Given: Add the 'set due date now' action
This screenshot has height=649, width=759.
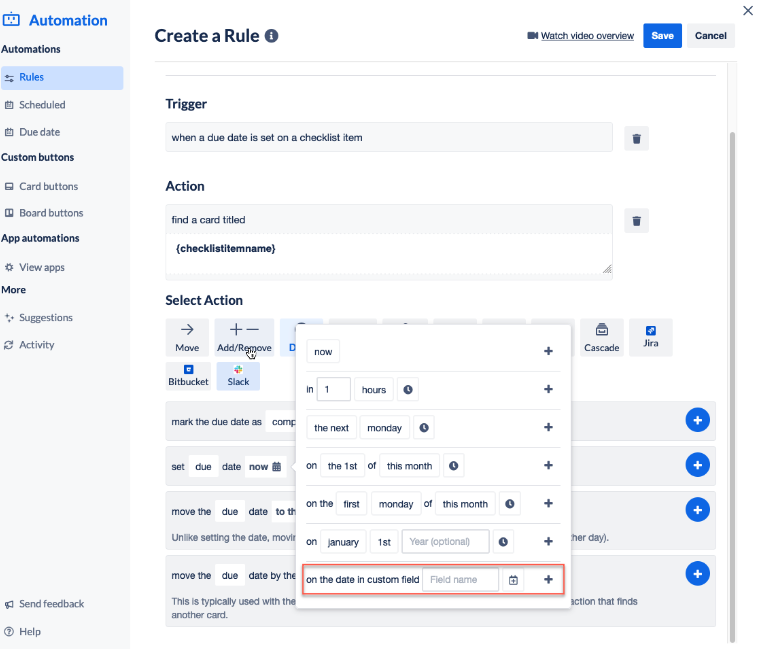Looking at the screenshot, I should [x=698, y=465].
